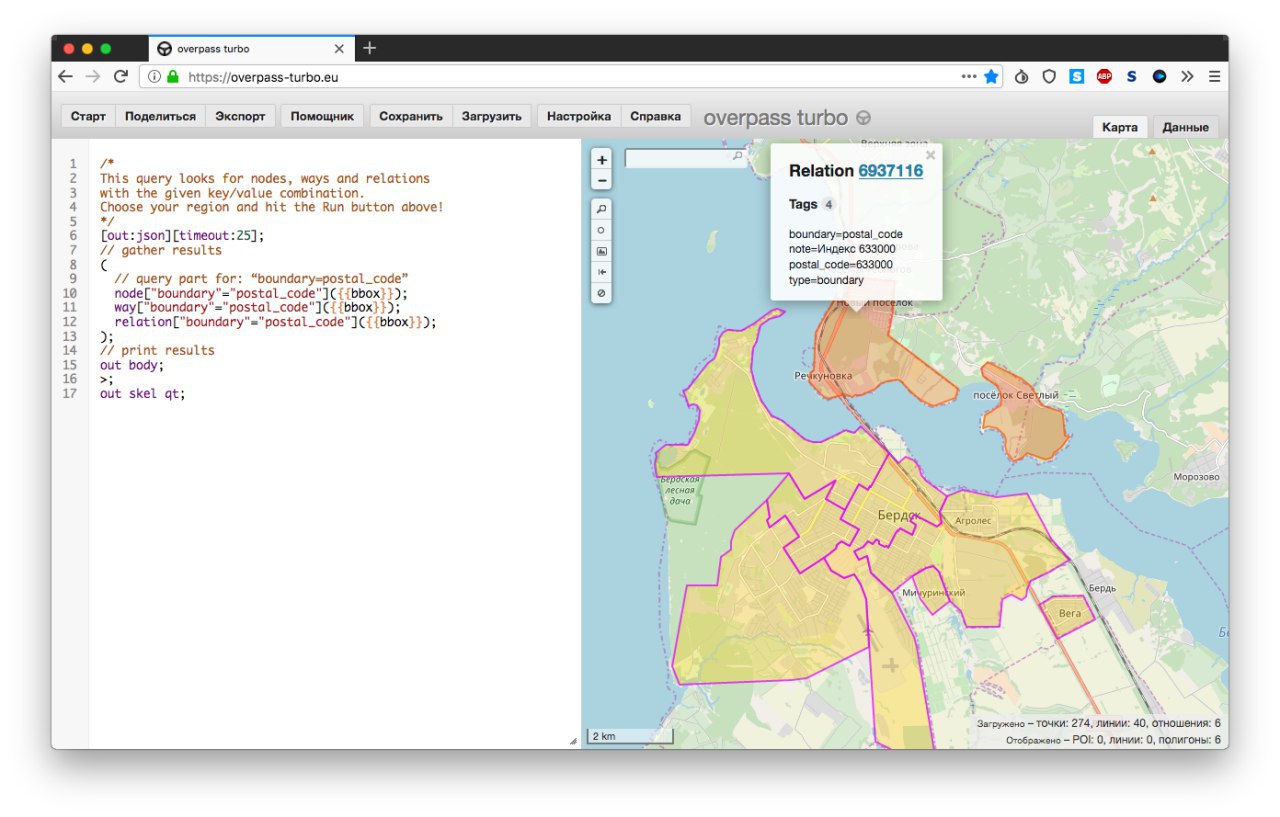The height and width of the screenshot is (817, 1280).
Task: Open the Помощник wizard
Action: click(x=322, y=116)
